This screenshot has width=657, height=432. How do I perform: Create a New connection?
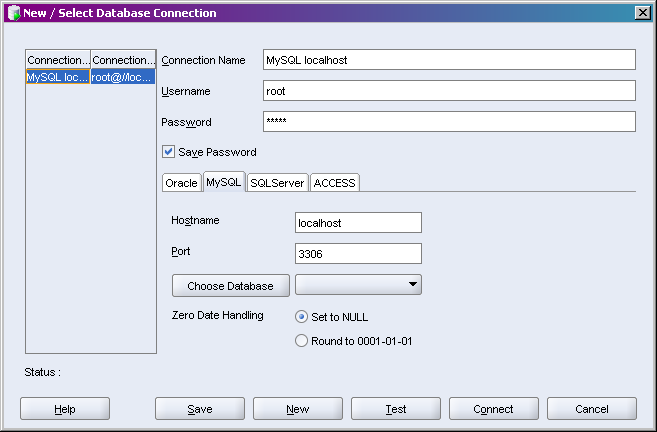[298, 409]
